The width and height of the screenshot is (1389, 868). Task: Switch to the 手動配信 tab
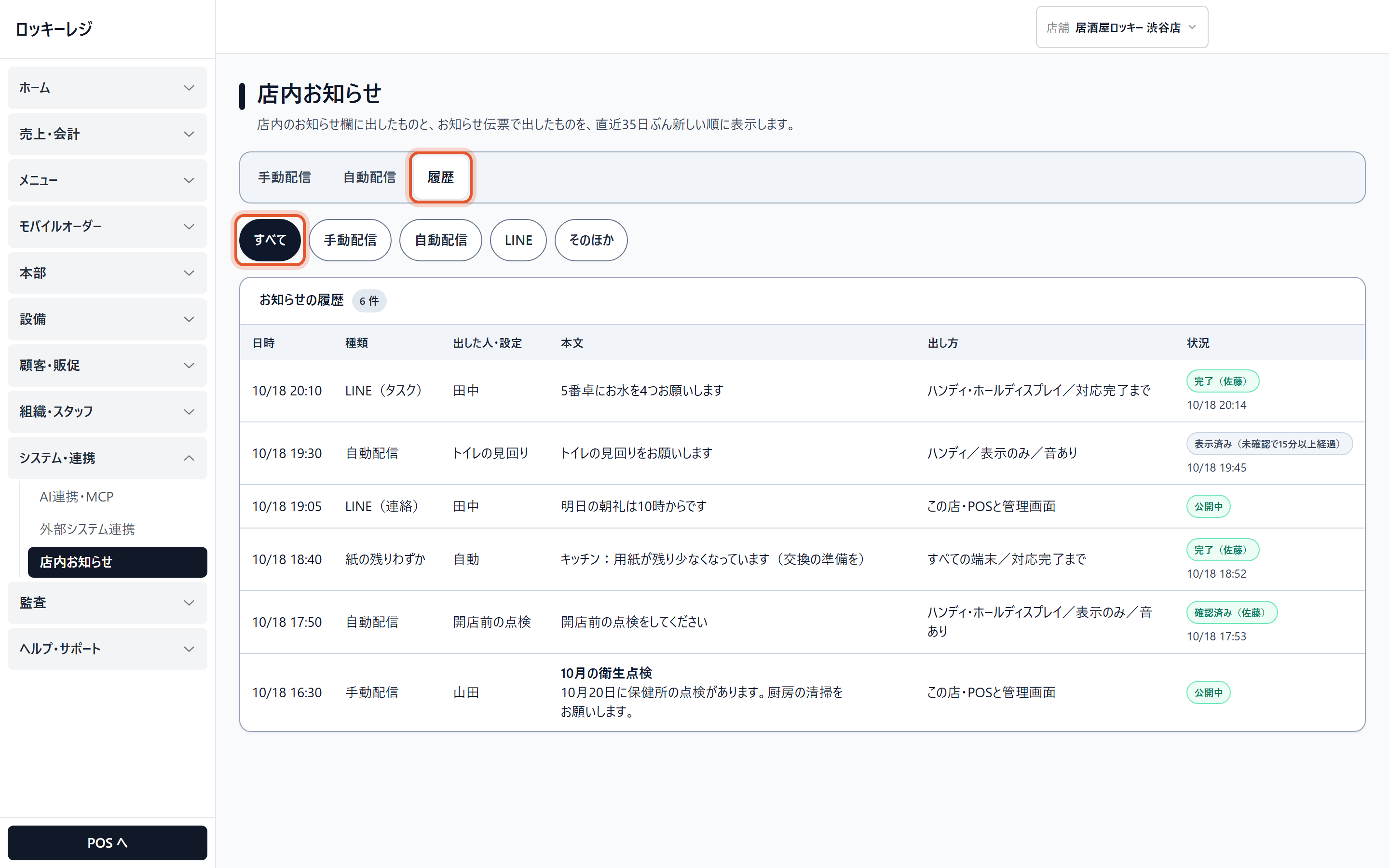tap(284, 177)
